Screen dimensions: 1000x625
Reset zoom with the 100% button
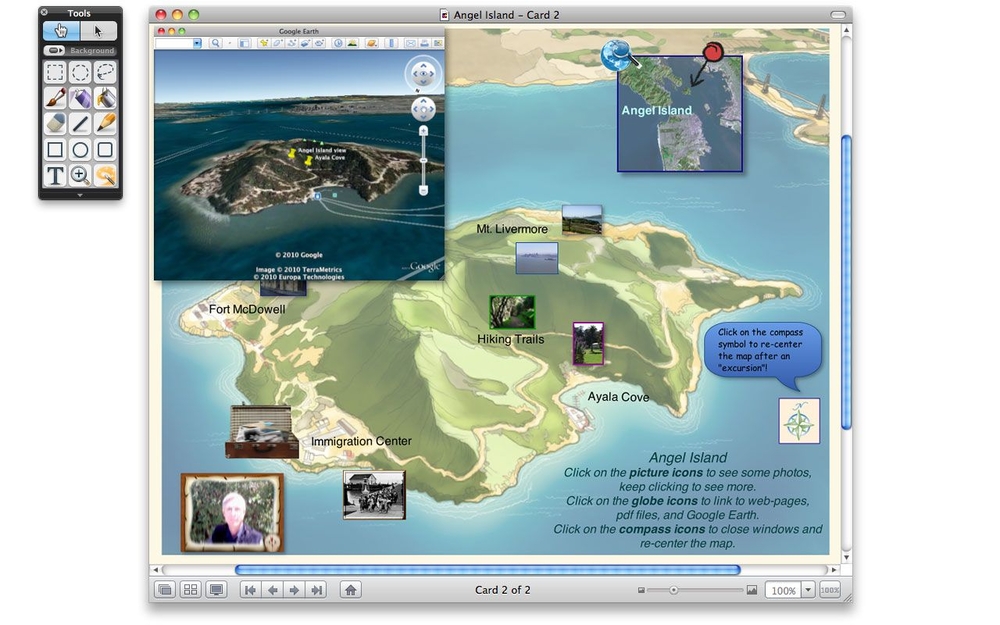coord(830,590)
